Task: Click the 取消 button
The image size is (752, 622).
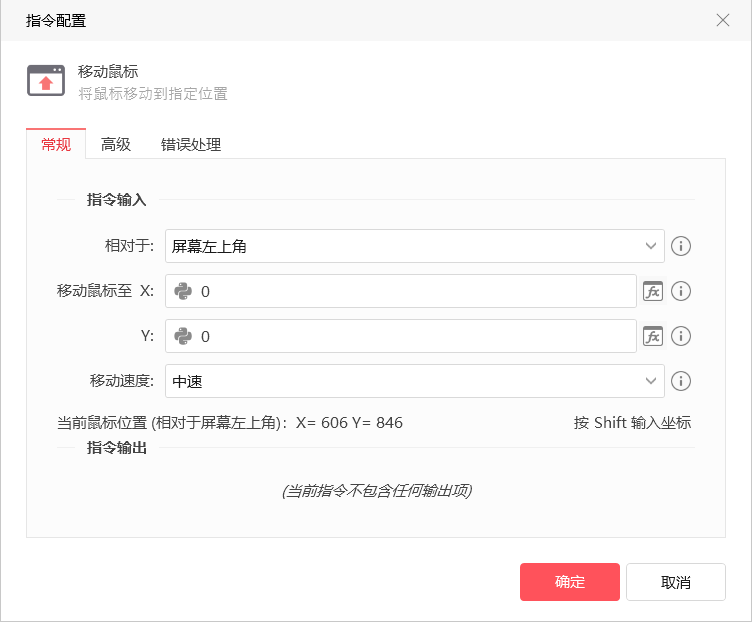Action: click(x=676, y=582)
